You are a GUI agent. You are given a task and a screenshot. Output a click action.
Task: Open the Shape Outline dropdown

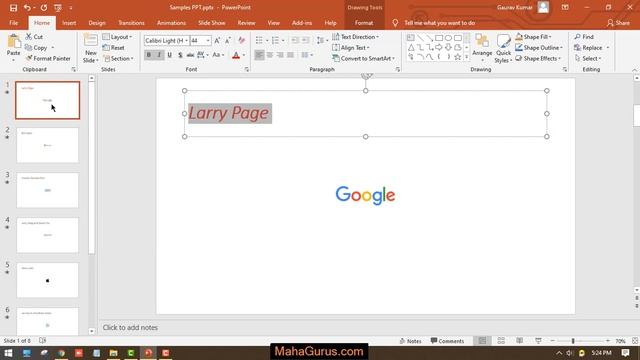(x=539, y=48)
